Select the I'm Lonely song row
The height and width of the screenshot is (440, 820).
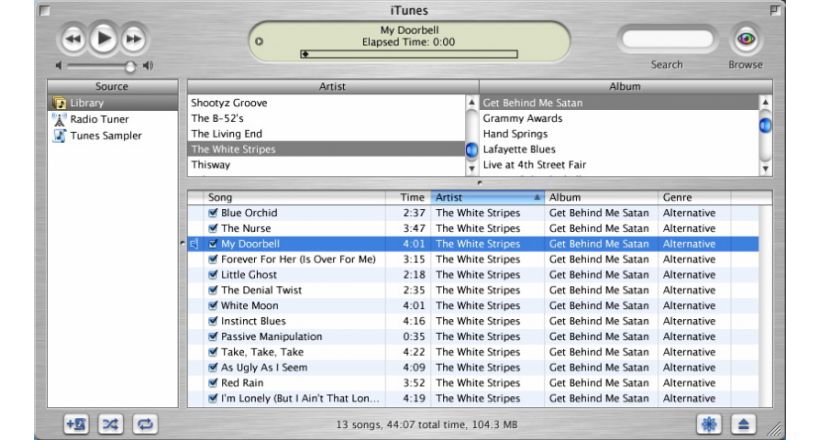[x=473, y=398]
